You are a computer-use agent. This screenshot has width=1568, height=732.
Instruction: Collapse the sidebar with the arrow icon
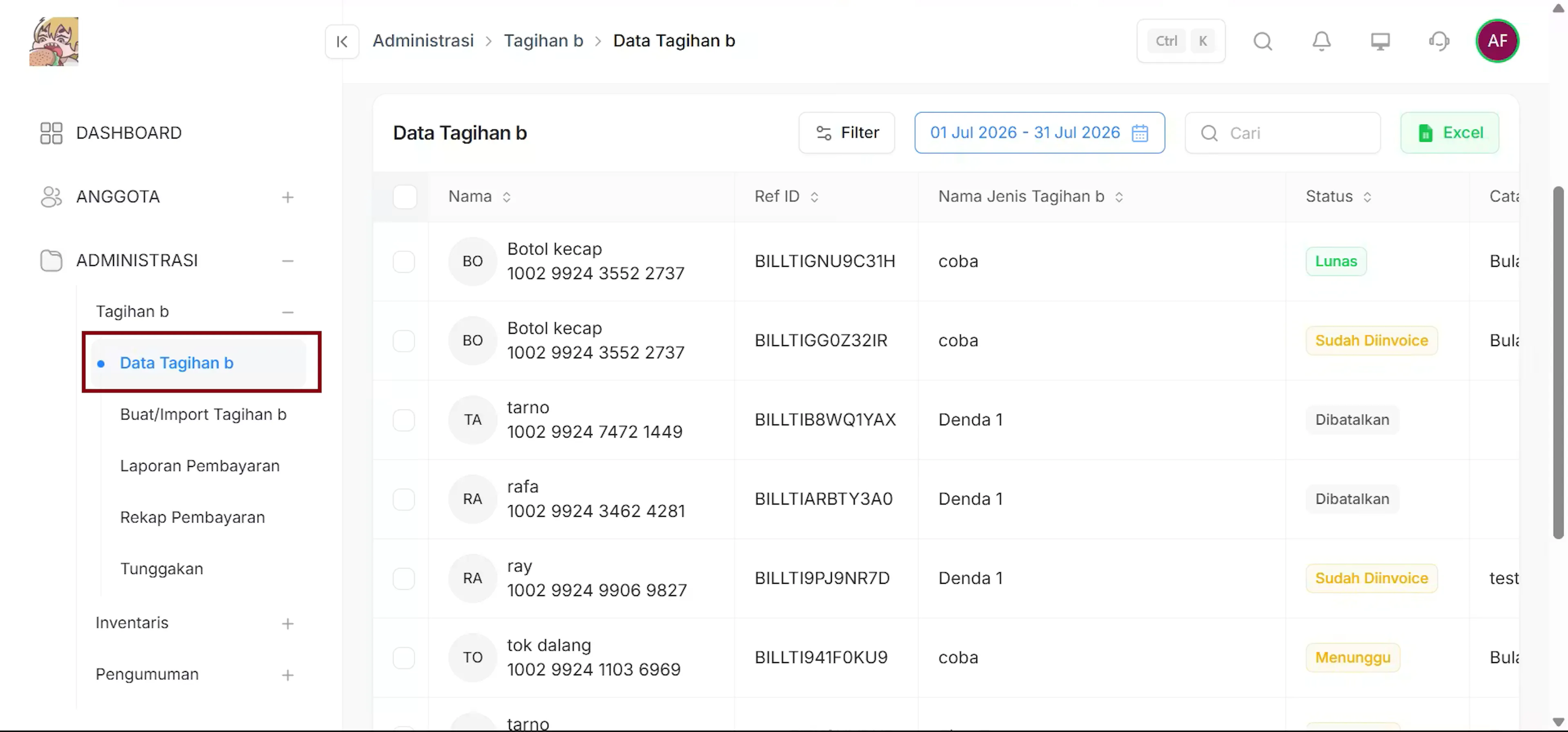click(341, 41)
